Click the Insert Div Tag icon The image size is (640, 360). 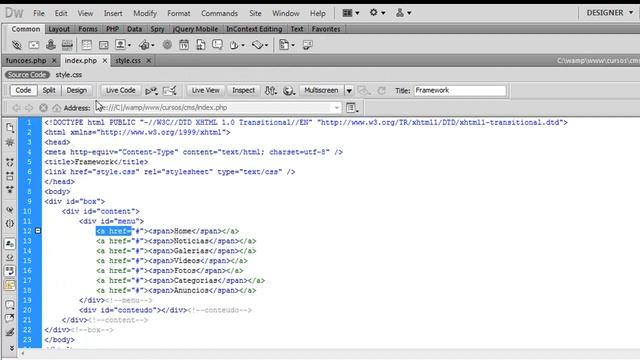(x=104, y=45)
